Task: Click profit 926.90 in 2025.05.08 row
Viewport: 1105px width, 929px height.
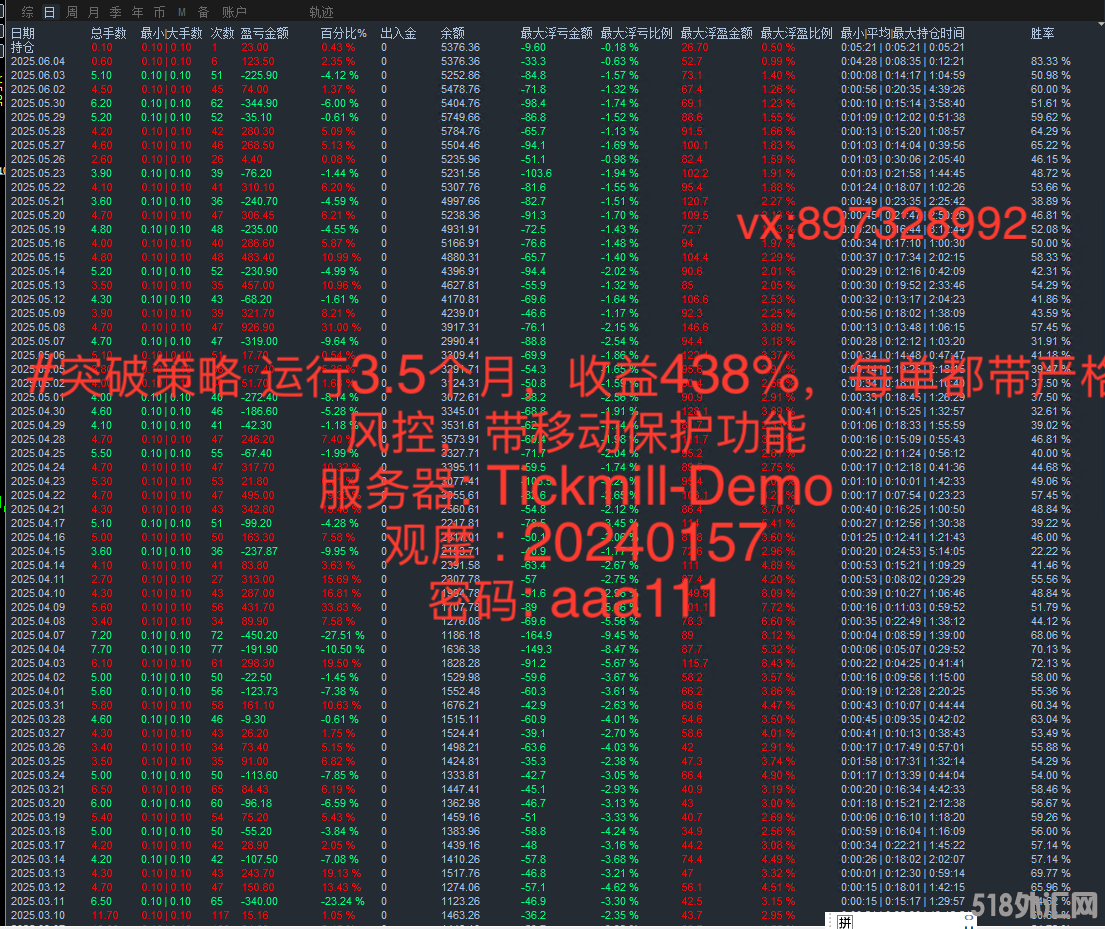Action: point(257,327)
